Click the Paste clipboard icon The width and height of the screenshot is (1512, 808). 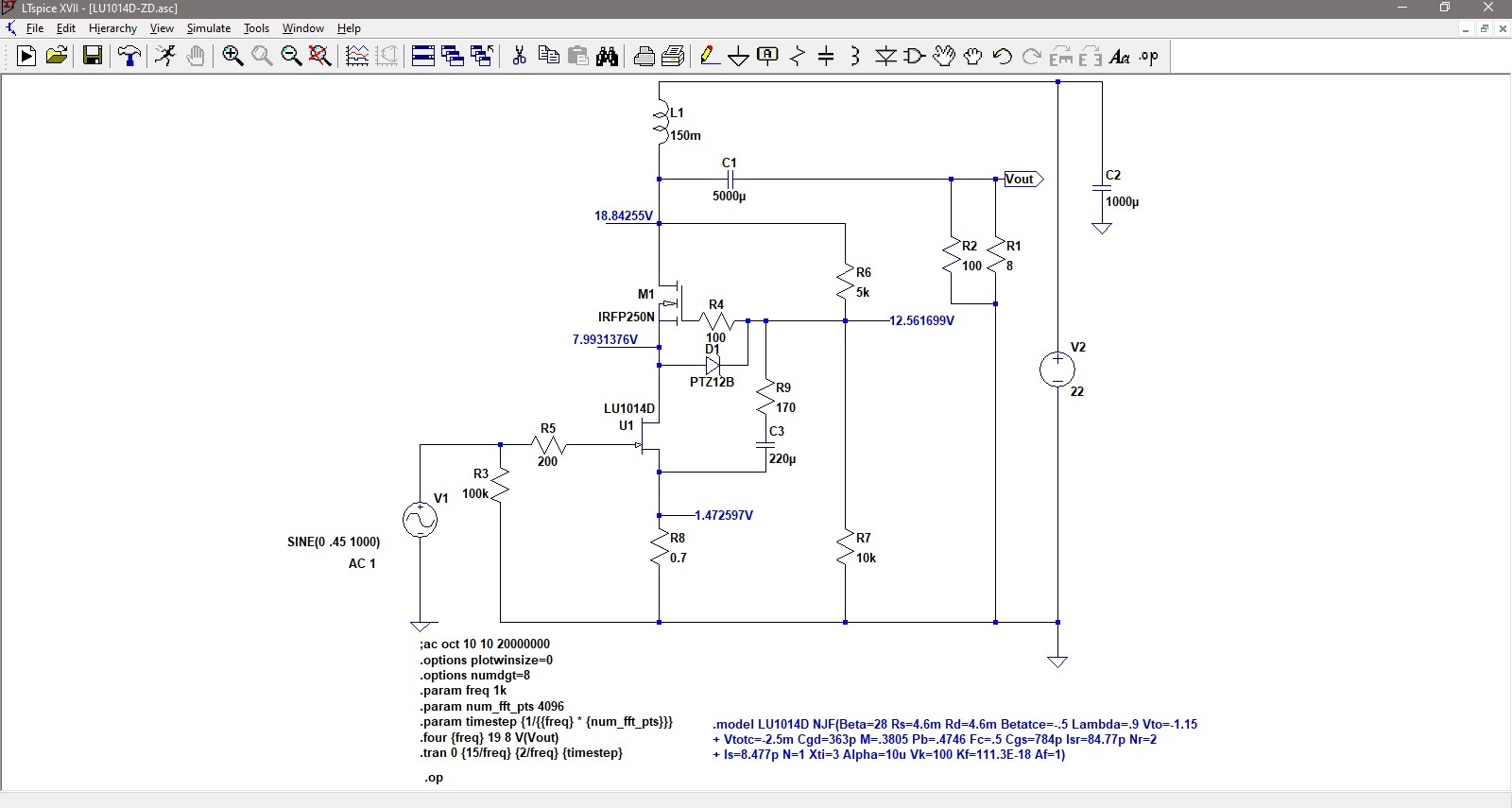pos(577,57)
